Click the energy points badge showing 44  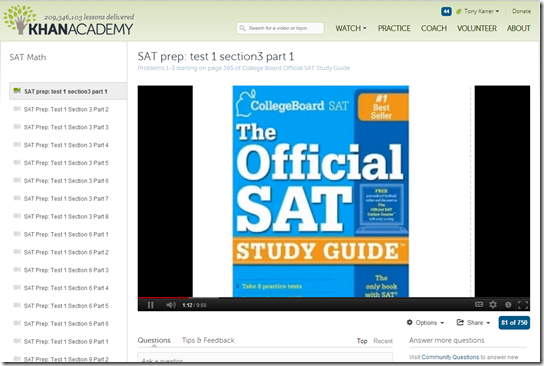(x=446, y=11)
